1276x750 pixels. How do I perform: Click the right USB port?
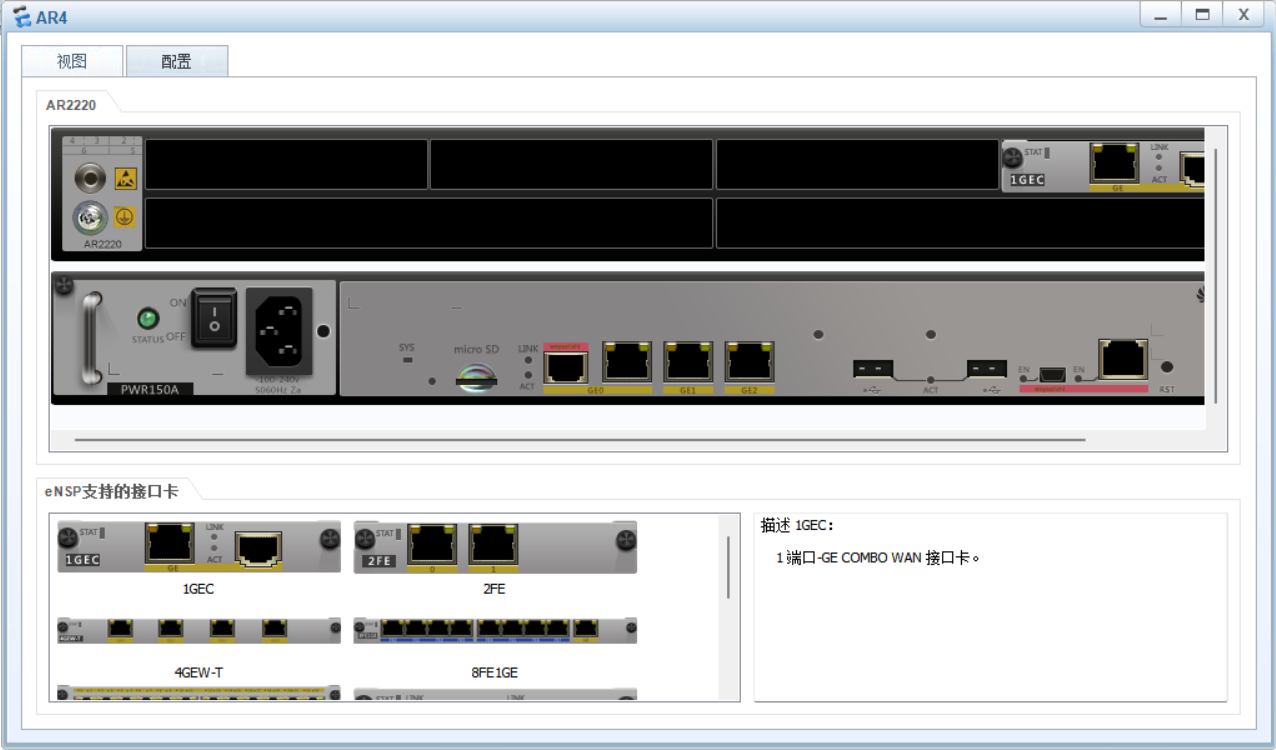click(x=987, y=368)
